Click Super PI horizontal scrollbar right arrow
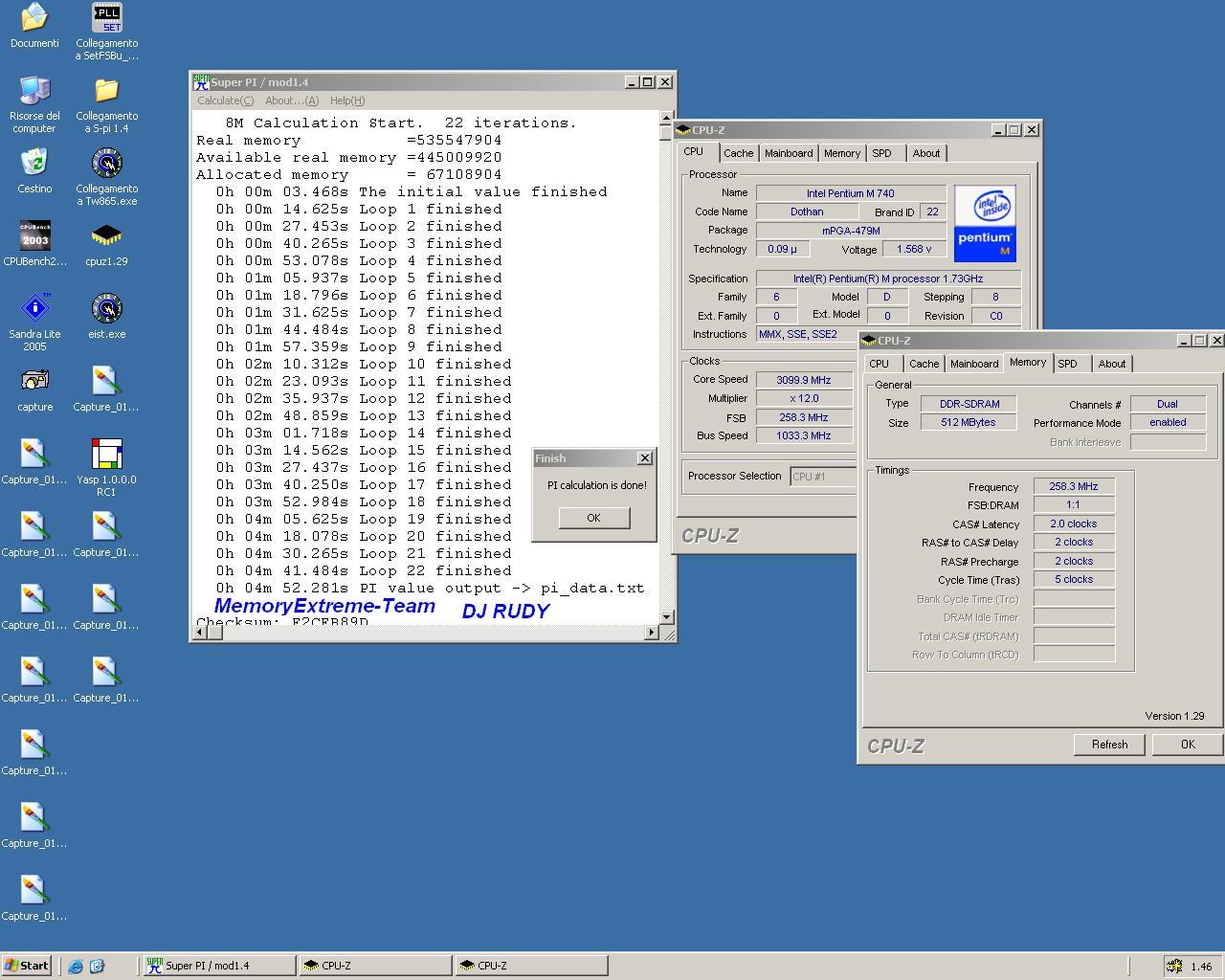Image resolution: width=1225 pixels, height=980 pixels. point(652,632)
